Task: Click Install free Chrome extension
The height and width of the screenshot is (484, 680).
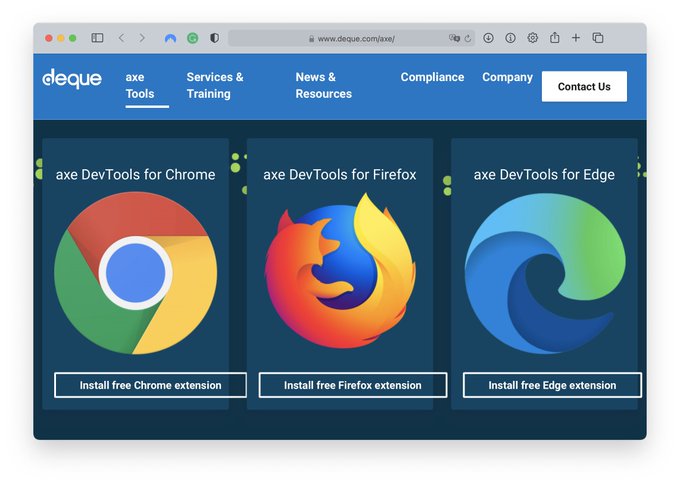Action: [x=150, y=385]
